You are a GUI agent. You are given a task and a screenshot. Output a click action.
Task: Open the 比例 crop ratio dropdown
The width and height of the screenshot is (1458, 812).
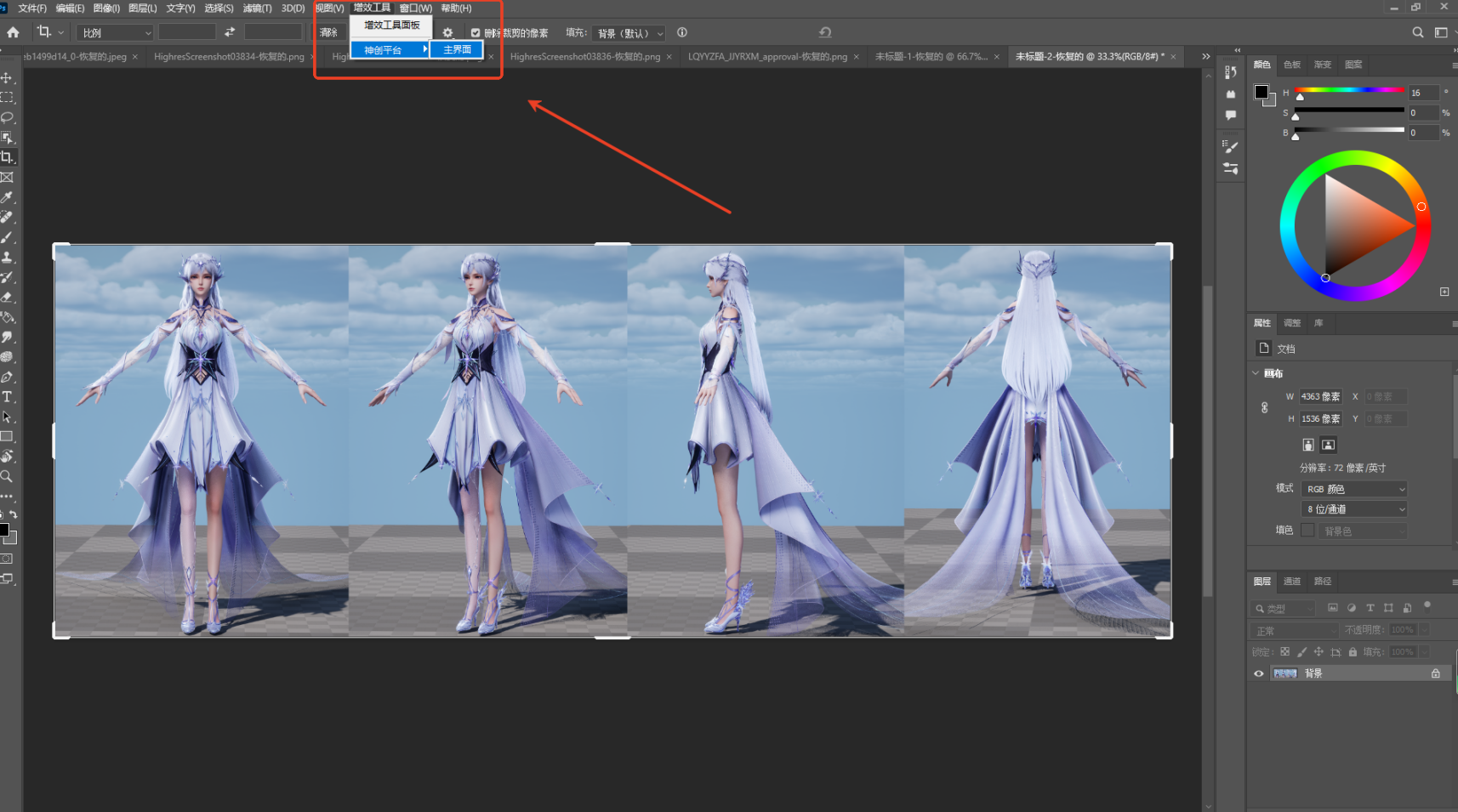115,33
